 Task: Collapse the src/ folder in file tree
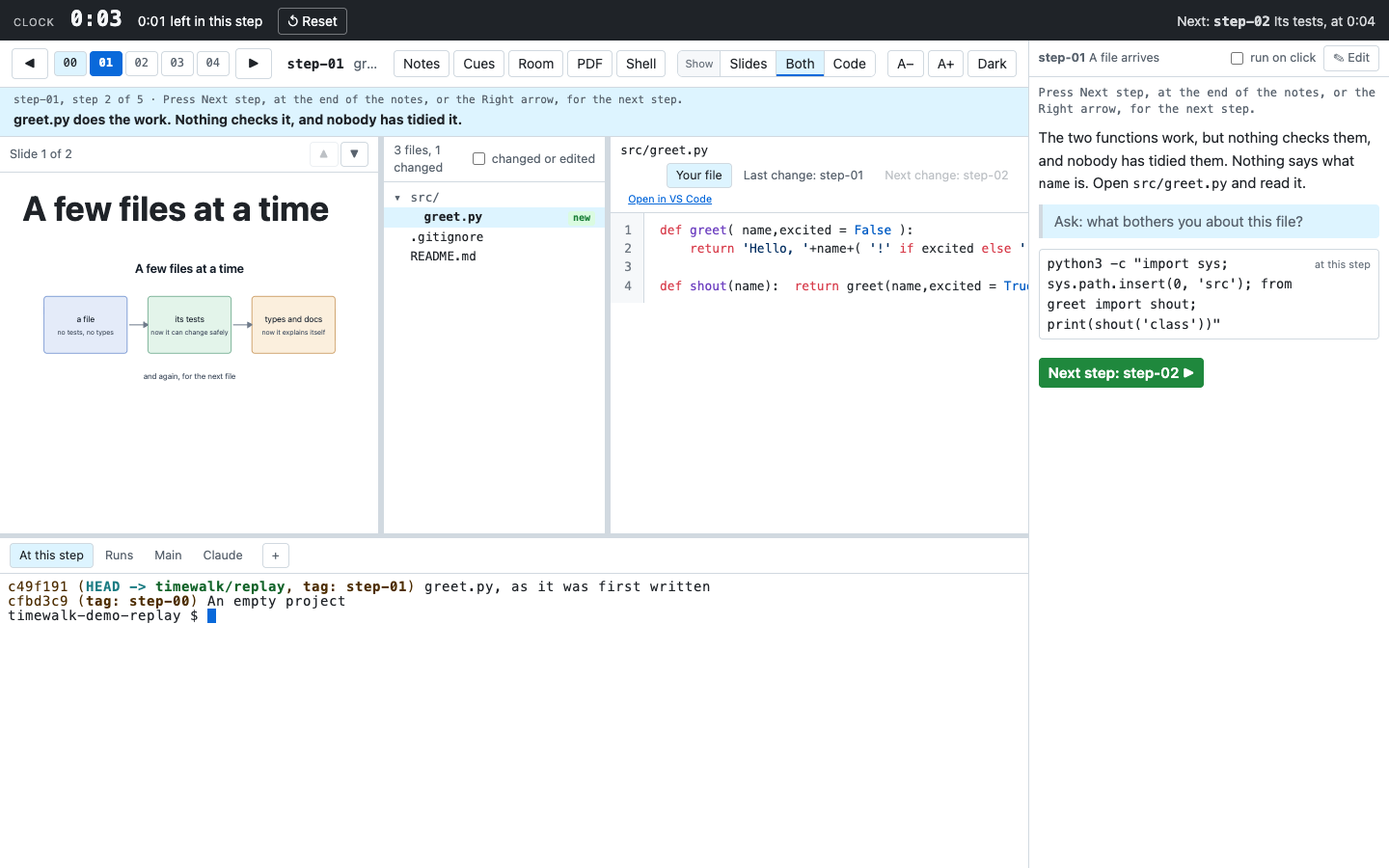[397, 198]
